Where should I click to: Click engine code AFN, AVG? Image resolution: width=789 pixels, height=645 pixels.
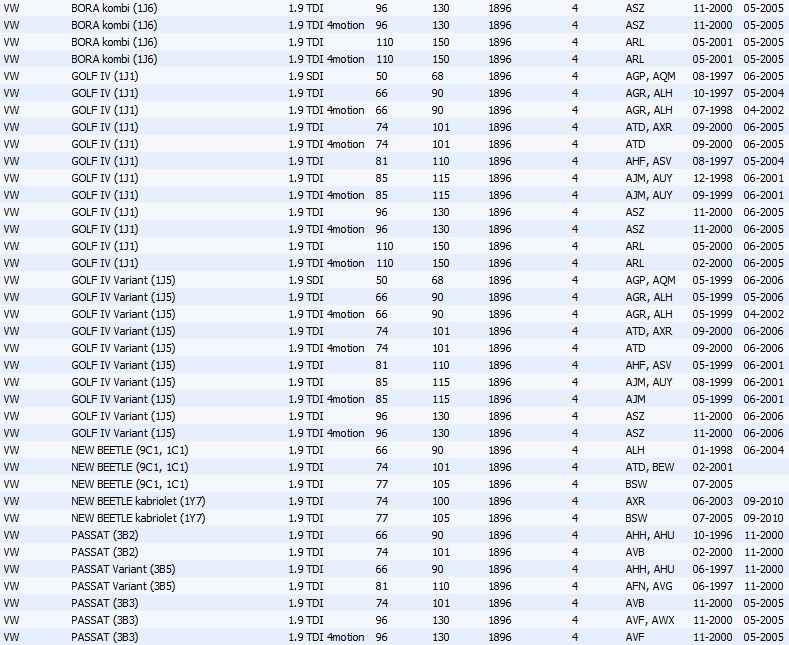649,586
